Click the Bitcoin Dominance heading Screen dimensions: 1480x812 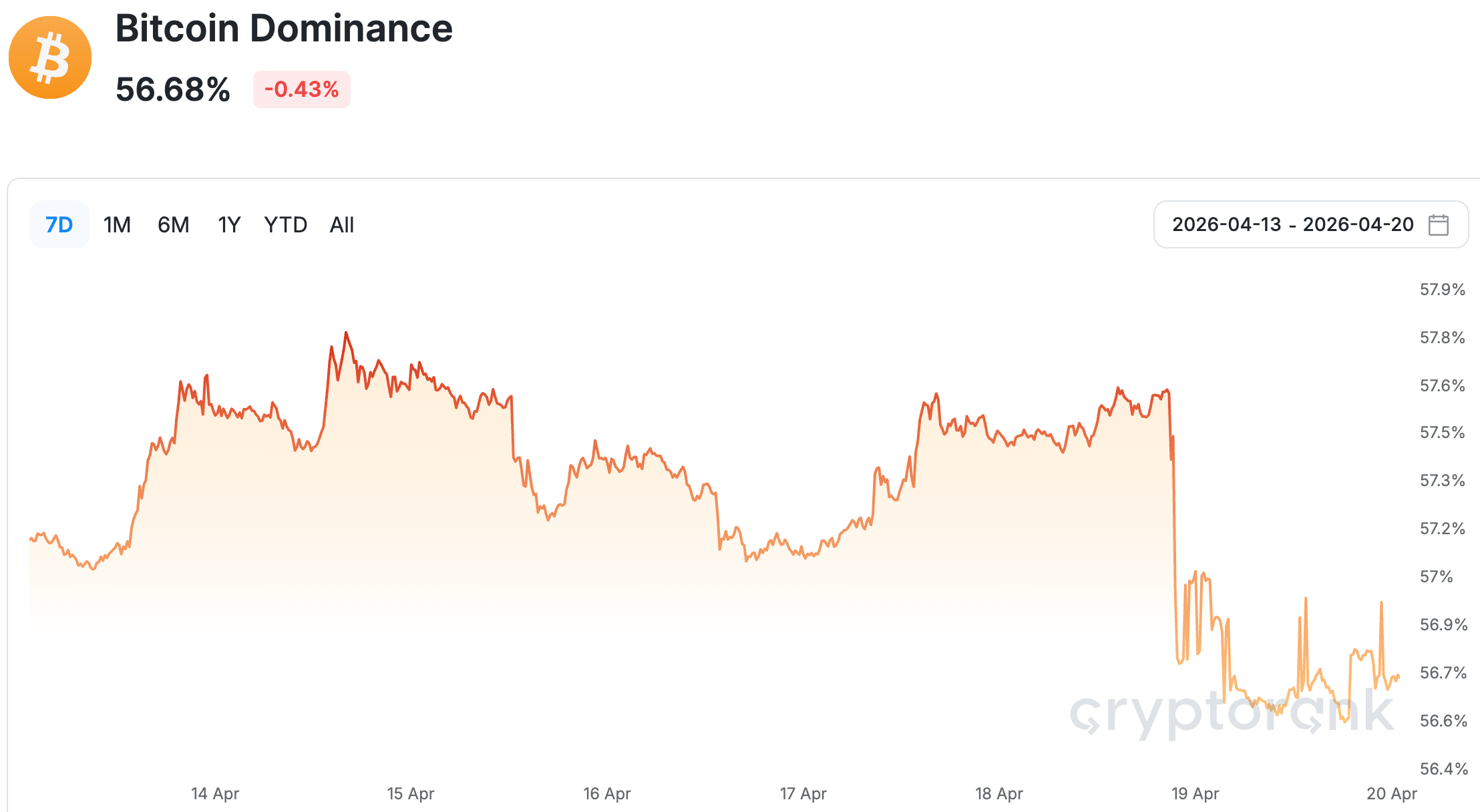pos(284,29)
